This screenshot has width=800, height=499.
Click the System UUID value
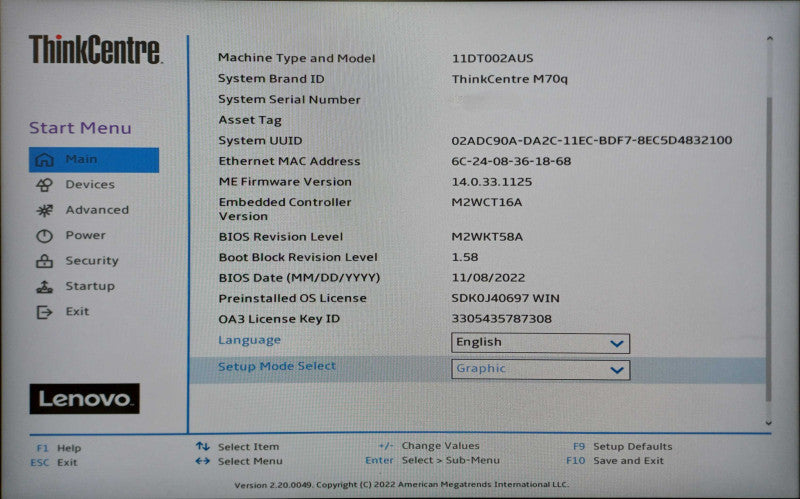tap(592, 140)
